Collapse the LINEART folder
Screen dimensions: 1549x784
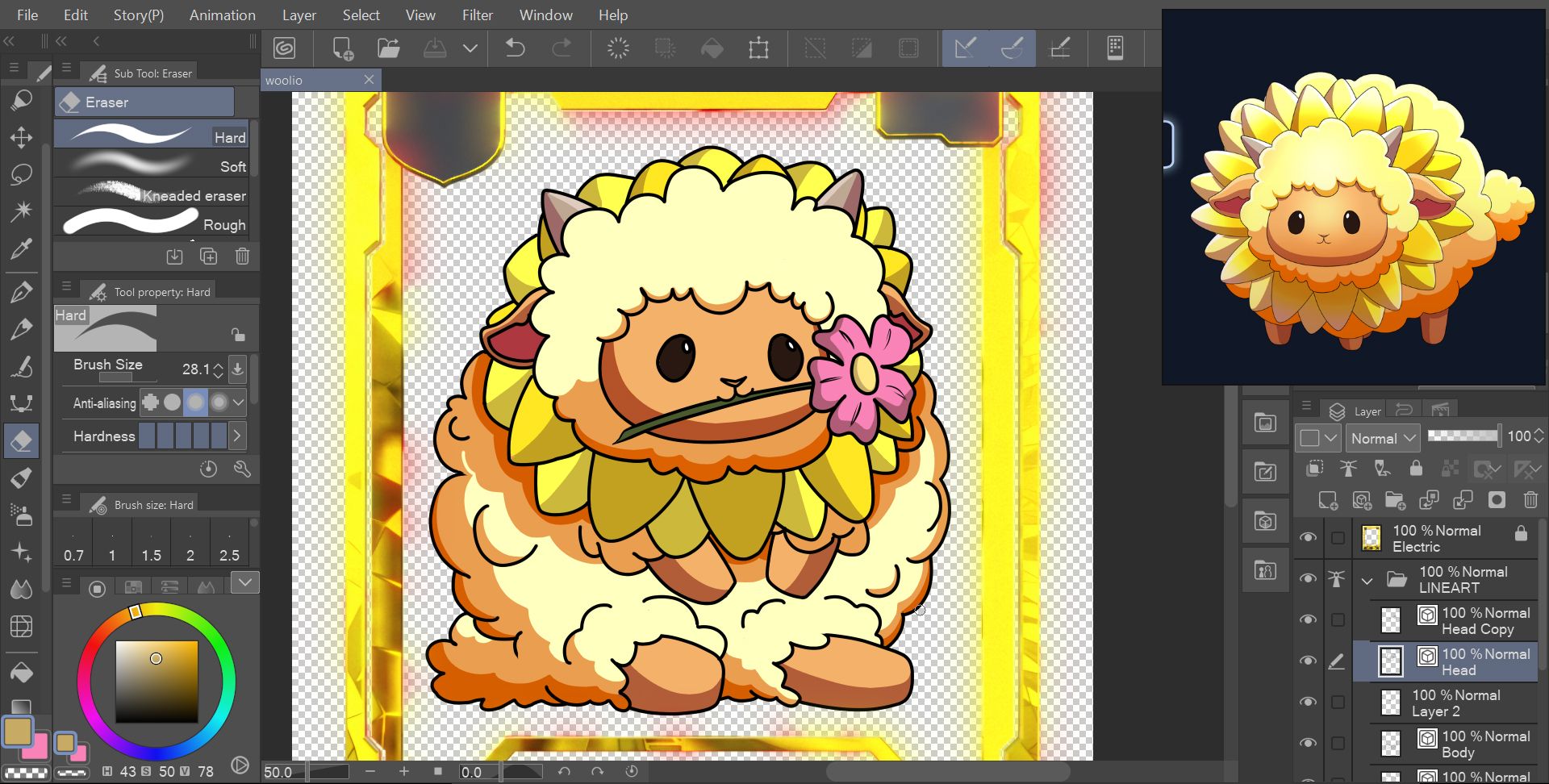[1367, 581]
